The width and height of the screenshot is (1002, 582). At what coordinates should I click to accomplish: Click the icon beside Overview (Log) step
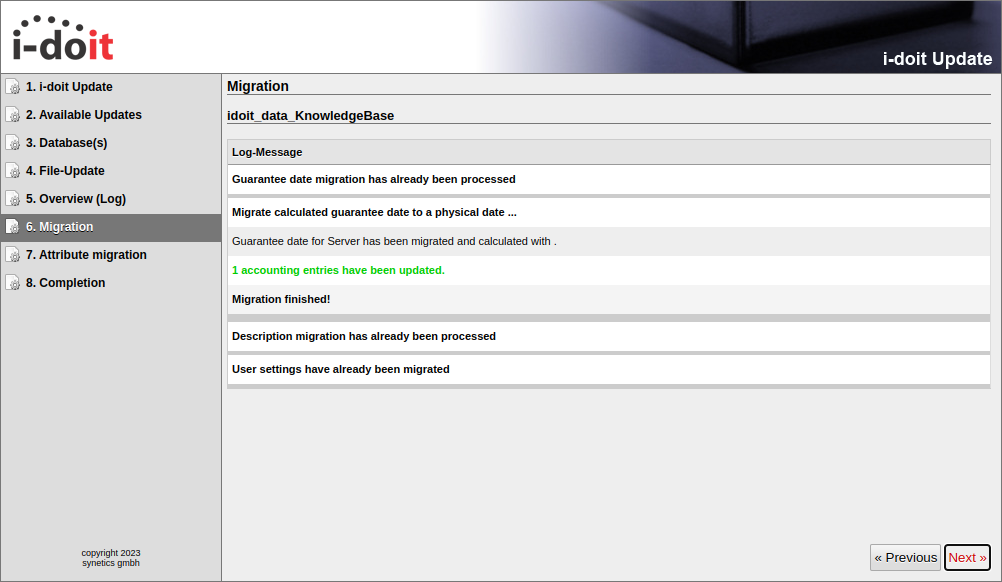point(13,199)
